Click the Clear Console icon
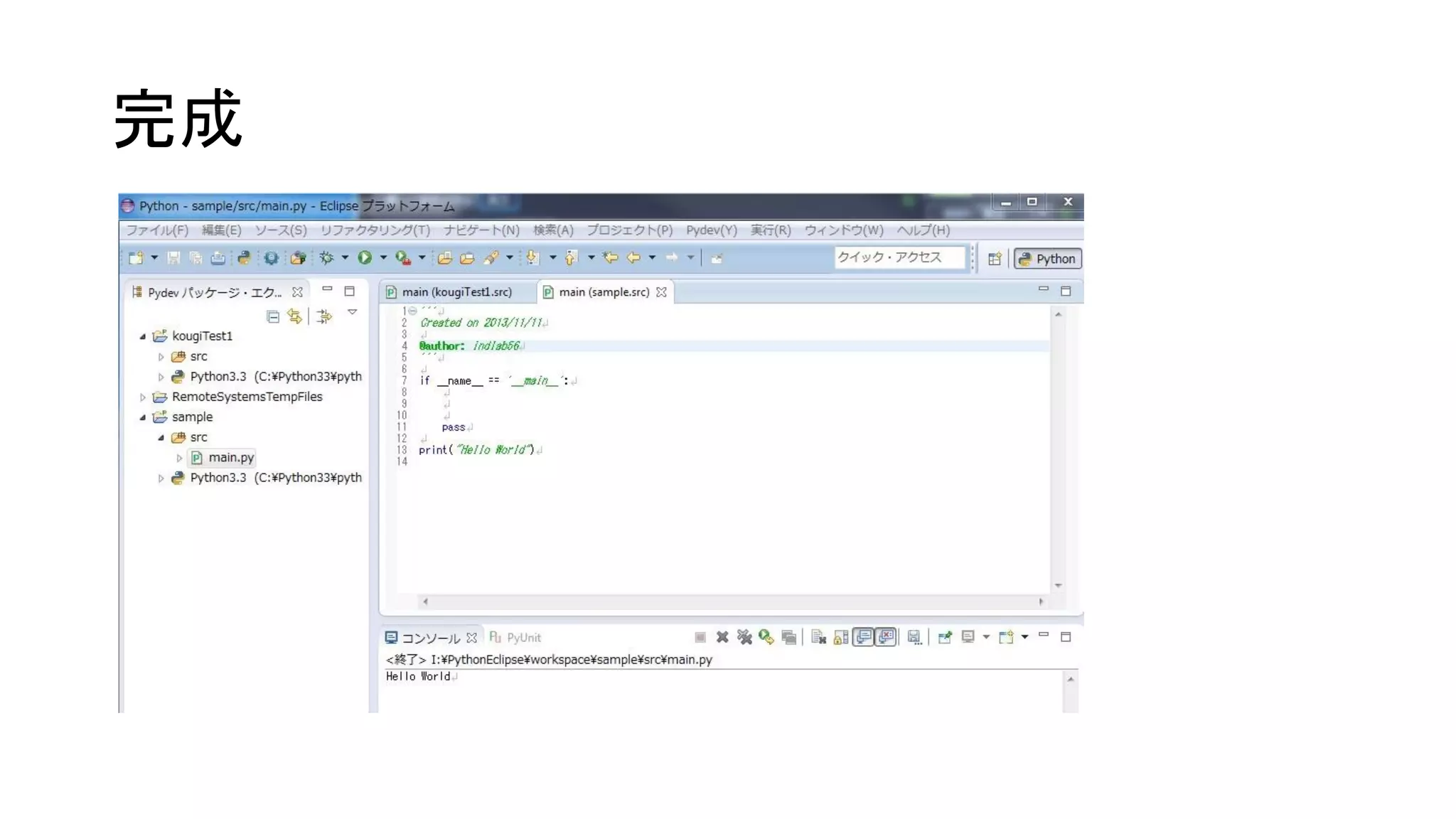The height and width of the screenshot is (819, 1456). pos(818,637)
